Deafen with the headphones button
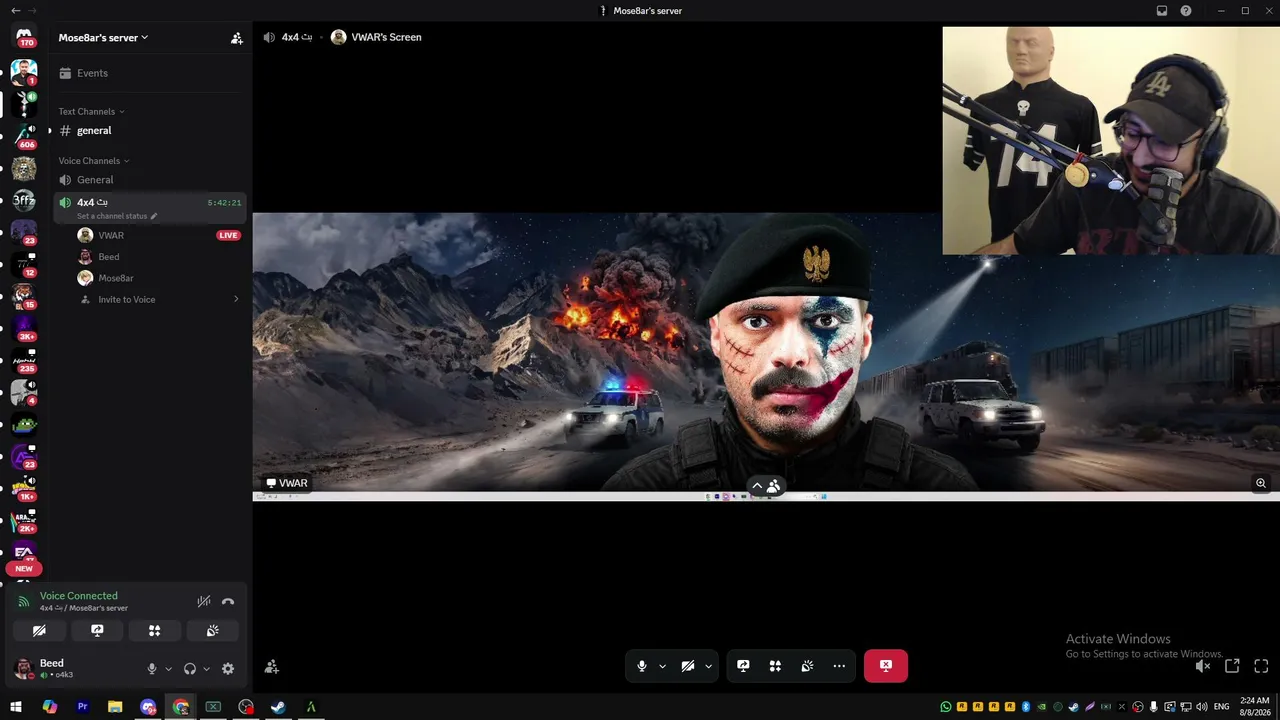1280x720 pixels. [x=190, y=669]
